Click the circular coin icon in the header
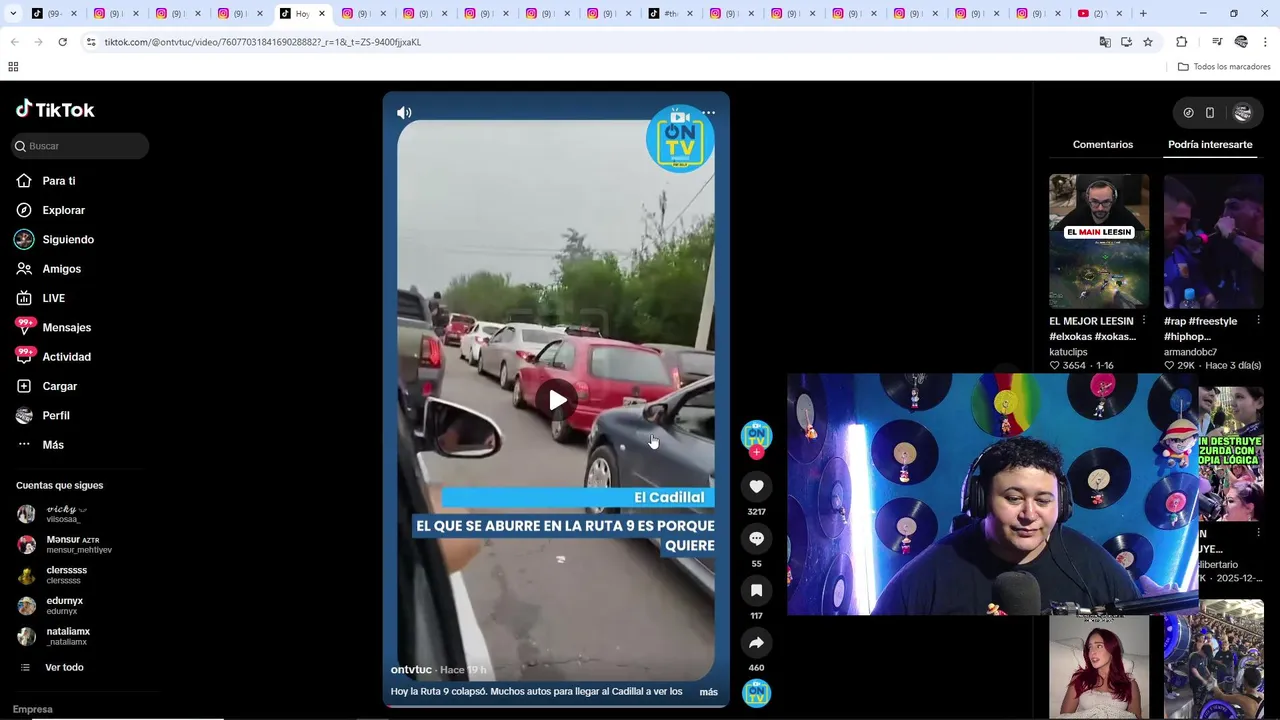The width and height of the screenshot is (1280, 720). [x=1188, y=113]
